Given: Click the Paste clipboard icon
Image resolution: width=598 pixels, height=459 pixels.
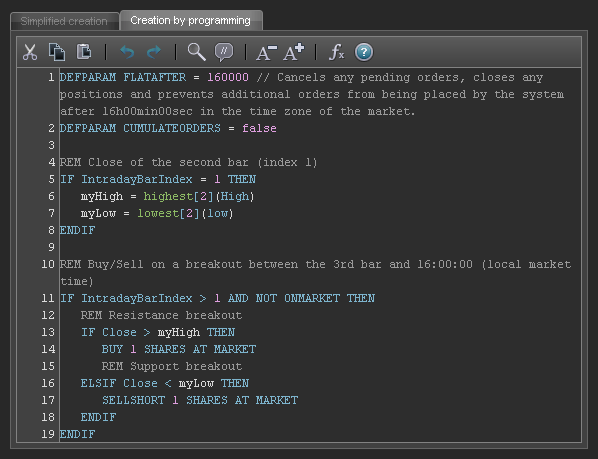Looking at the screenshot, I should coord(84,52).
